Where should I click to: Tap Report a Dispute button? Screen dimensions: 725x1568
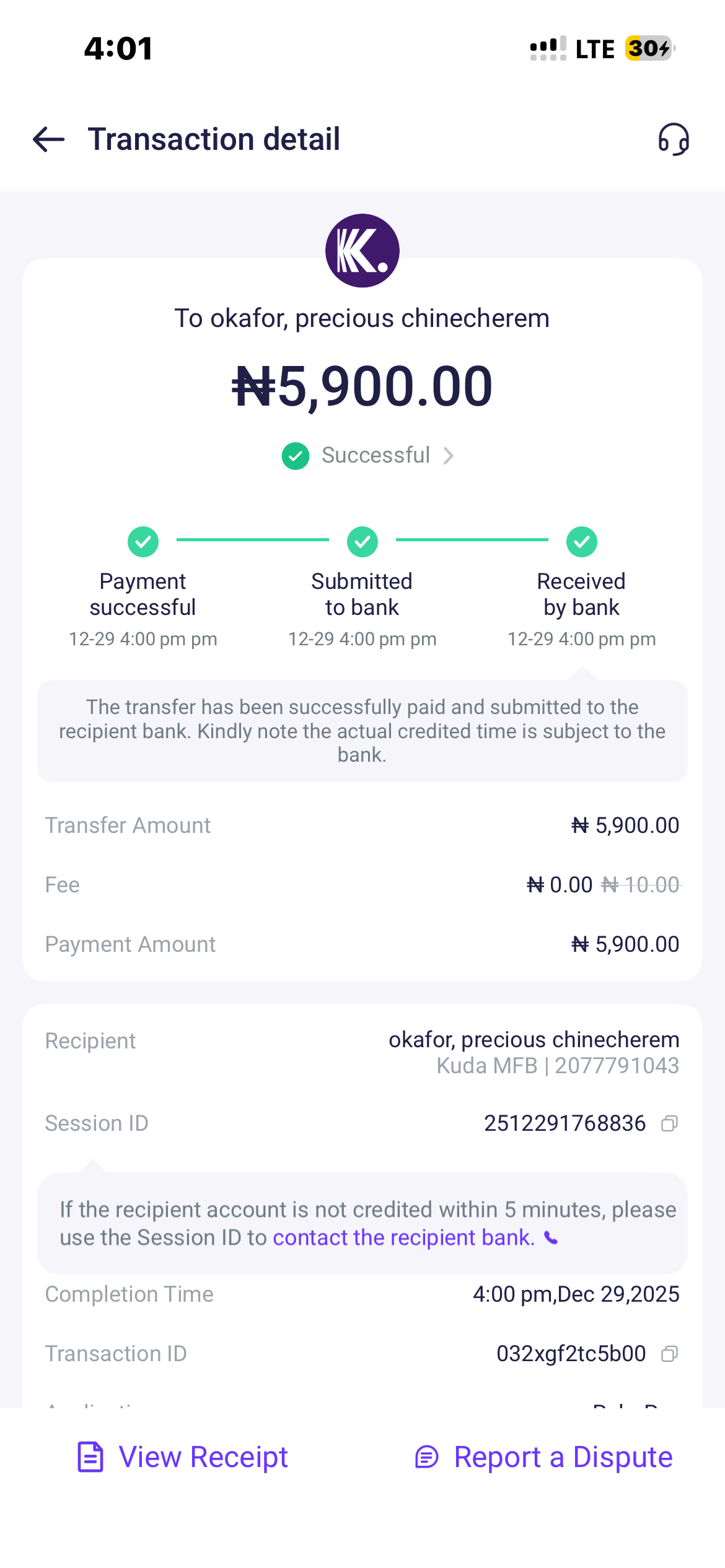(563, 1457)
